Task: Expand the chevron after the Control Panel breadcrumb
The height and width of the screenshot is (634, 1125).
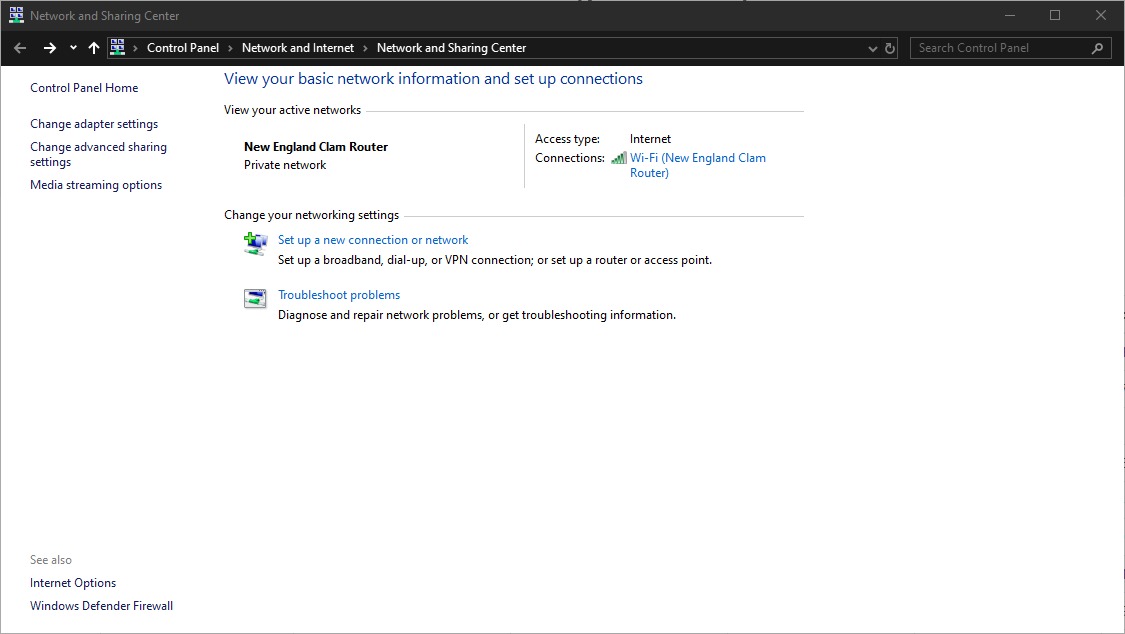Action: (230, 48)
